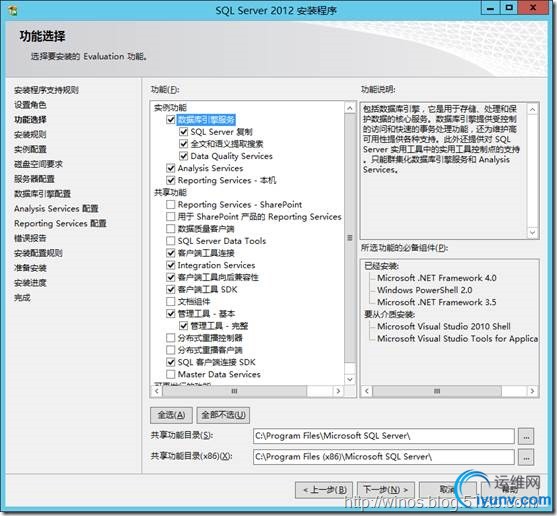This screenshot has width=557, height=516.
Task: Maximize the SQL Server setup window
Action: [509, 8]
